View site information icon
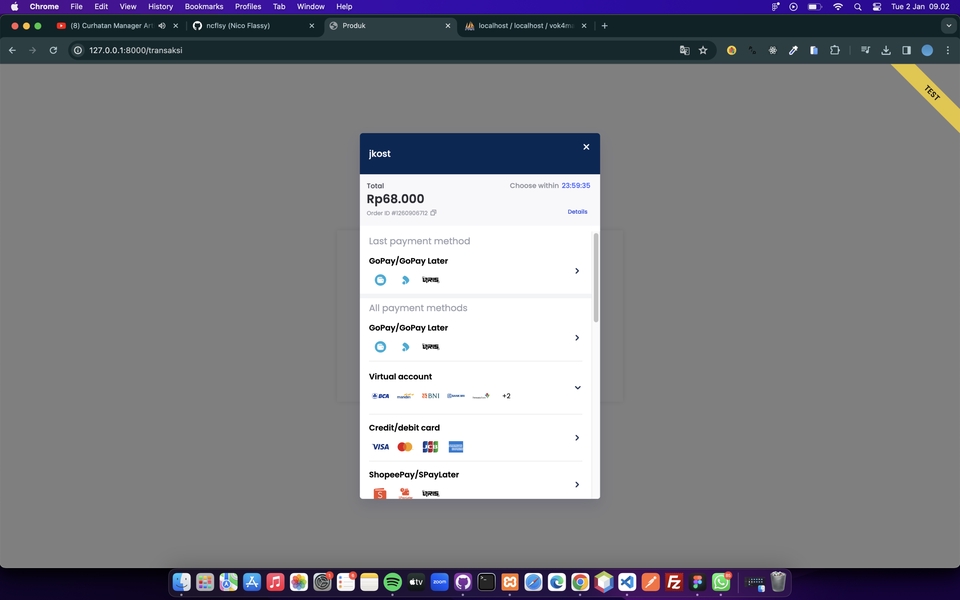Screen dimensions: 960x600 (x=78, y=50)
